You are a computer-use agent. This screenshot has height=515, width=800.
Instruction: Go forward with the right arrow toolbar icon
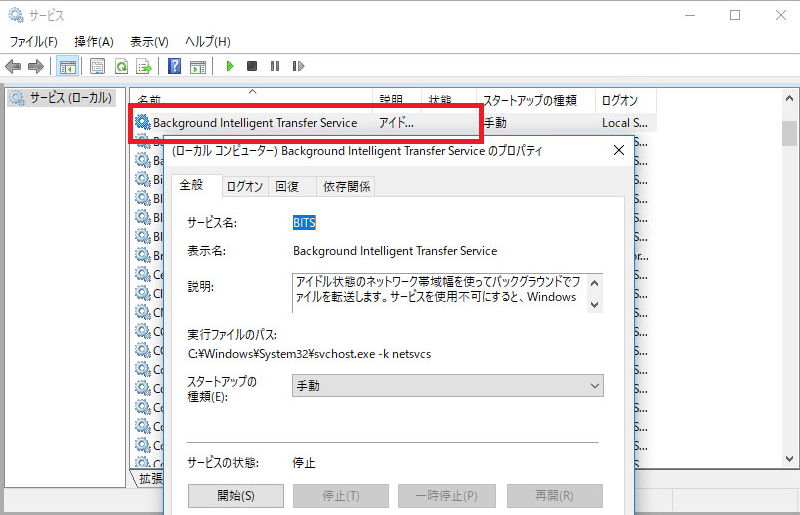coord(36,66)
